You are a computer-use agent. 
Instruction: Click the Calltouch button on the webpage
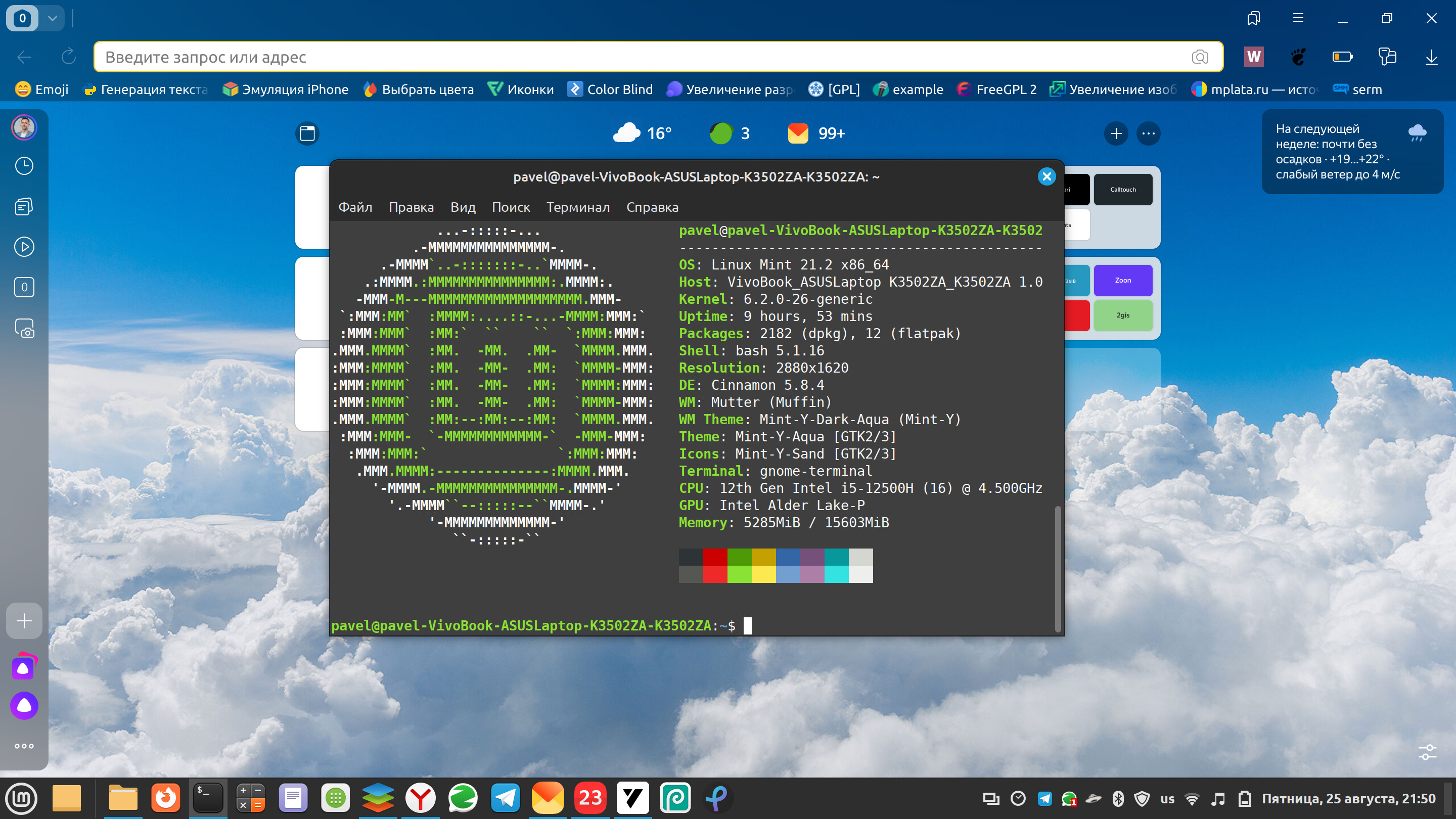(1122, 190)
